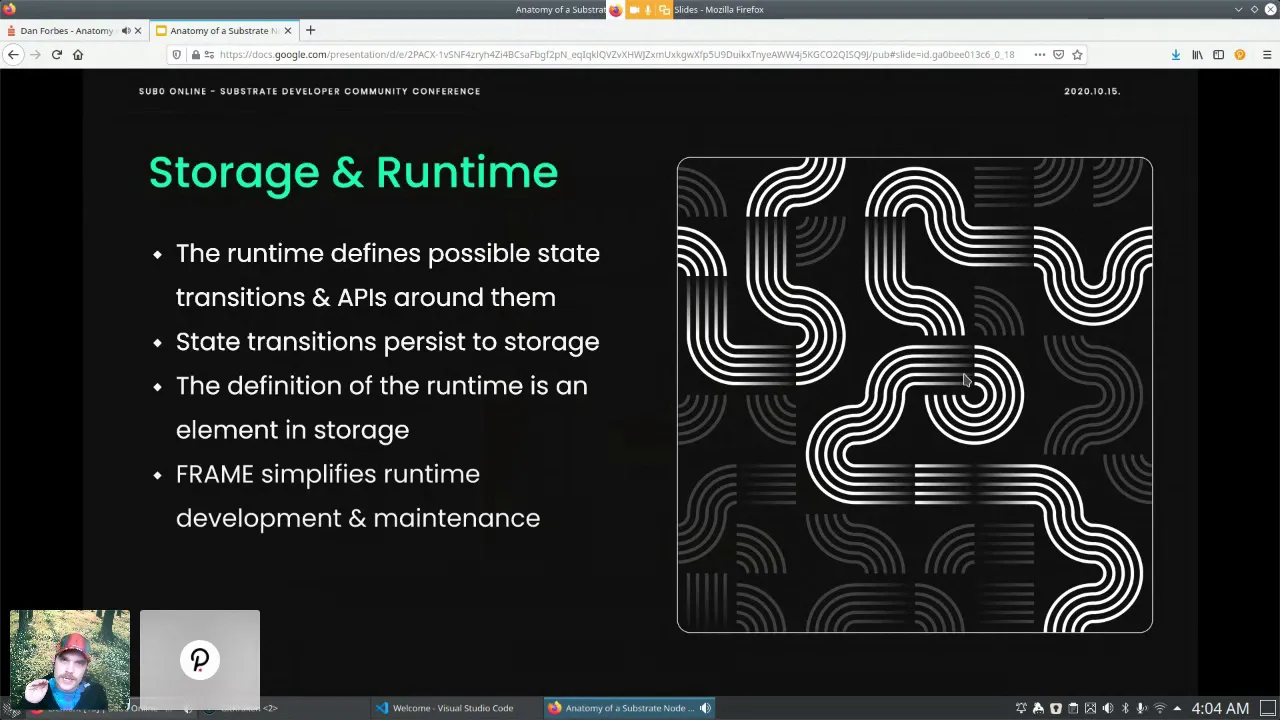Click the camera sharing indicator in title bar

coord(634,10)
